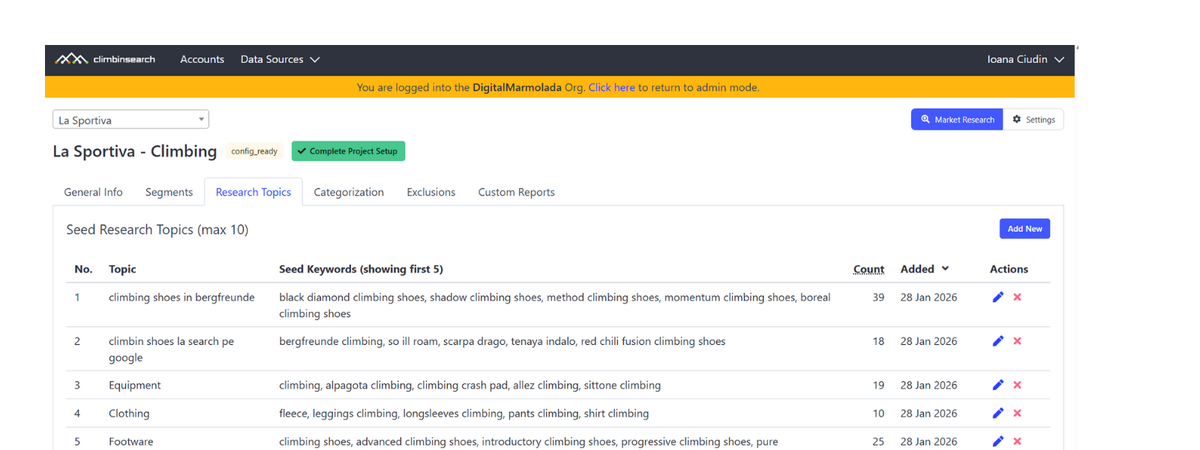Go to Accounts in the navbar

click(x=202, y=59)
